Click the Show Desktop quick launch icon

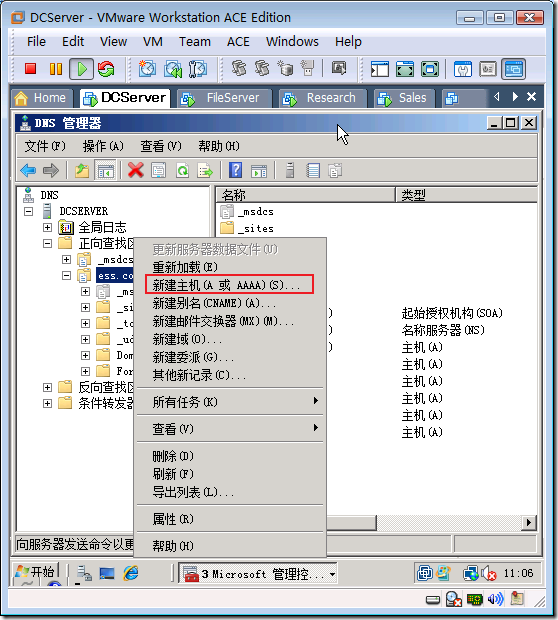click(107, 573)
